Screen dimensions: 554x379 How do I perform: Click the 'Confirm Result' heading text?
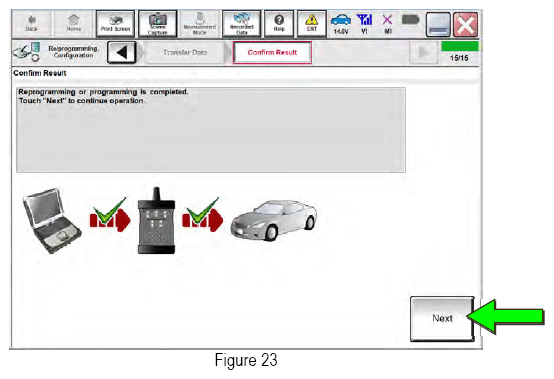(40, 73)
